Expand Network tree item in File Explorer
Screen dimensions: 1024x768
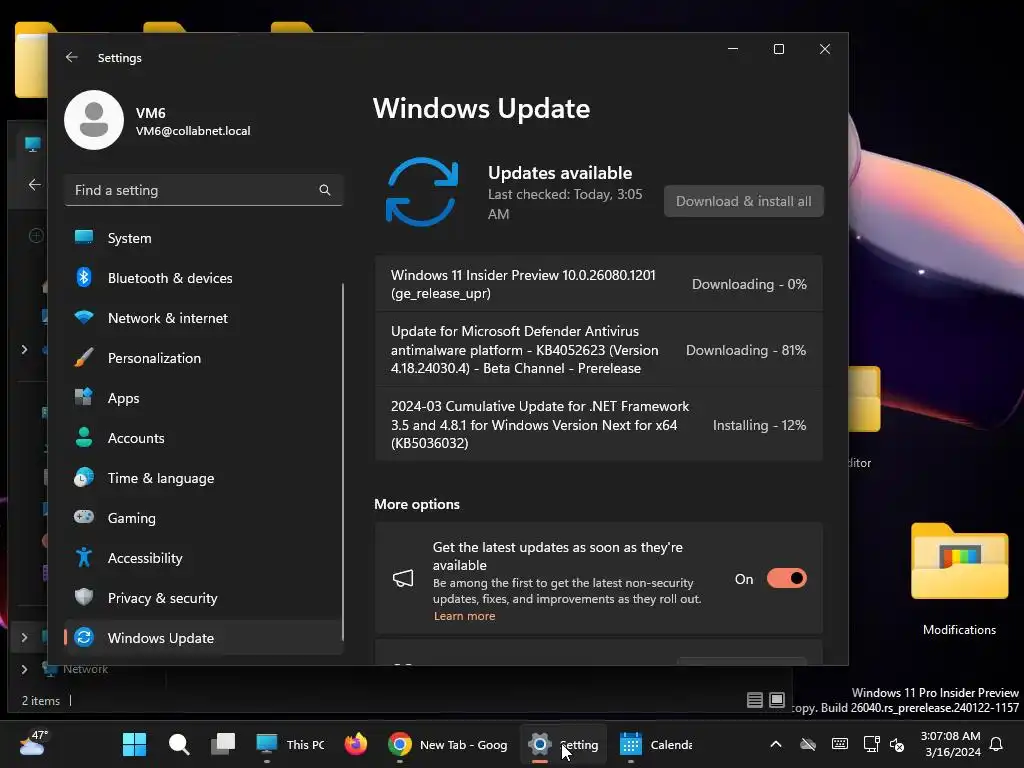(x=24, y=669)
